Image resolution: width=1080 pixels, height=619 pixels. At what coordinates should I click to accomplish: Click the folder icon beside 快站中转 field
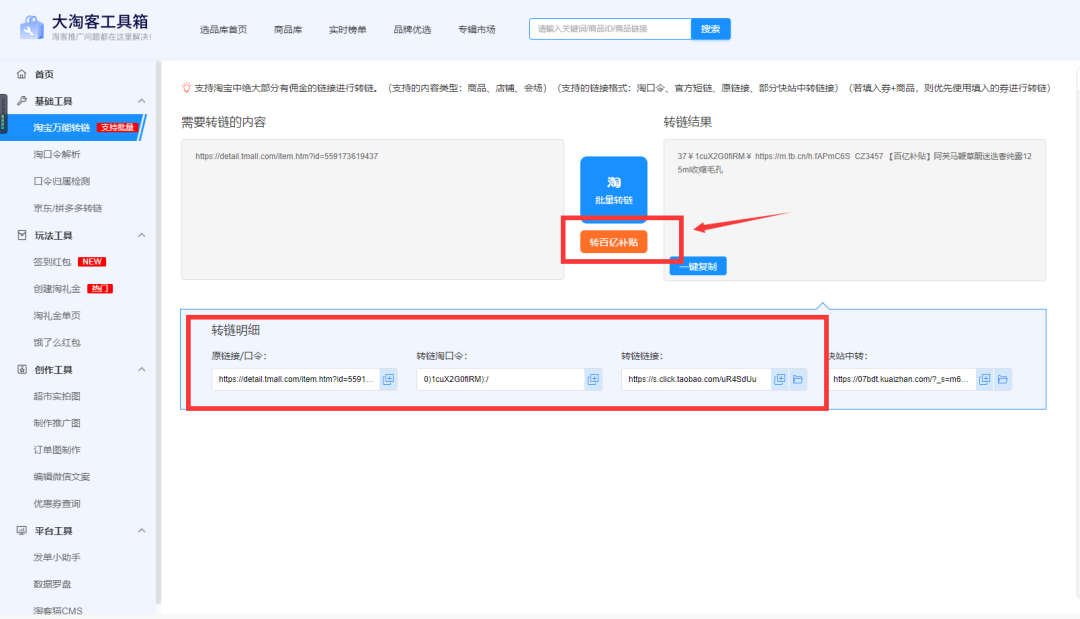pyautogui.click(x=1002, y=379)
